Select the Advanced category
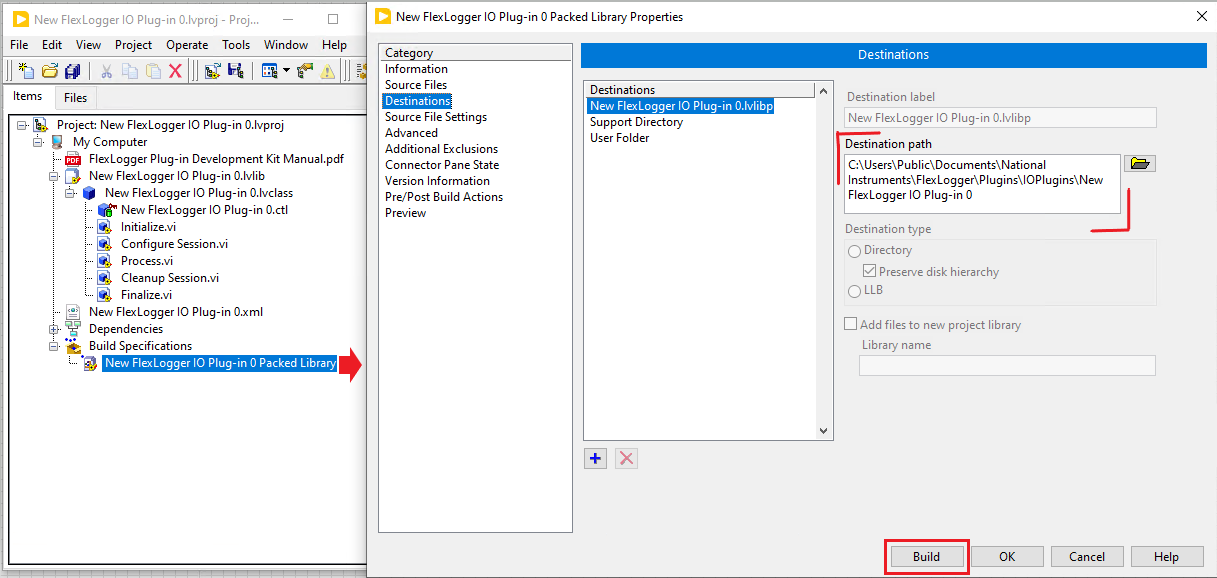This screenshot has width=1217, height=578. click(x=411, y=133)
